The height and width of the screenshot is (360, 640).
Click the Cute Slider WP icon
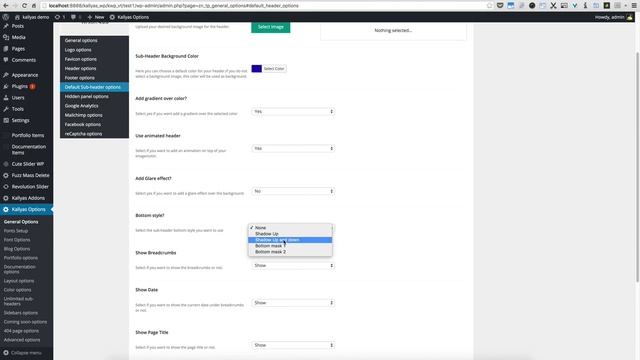pos(6,164)
